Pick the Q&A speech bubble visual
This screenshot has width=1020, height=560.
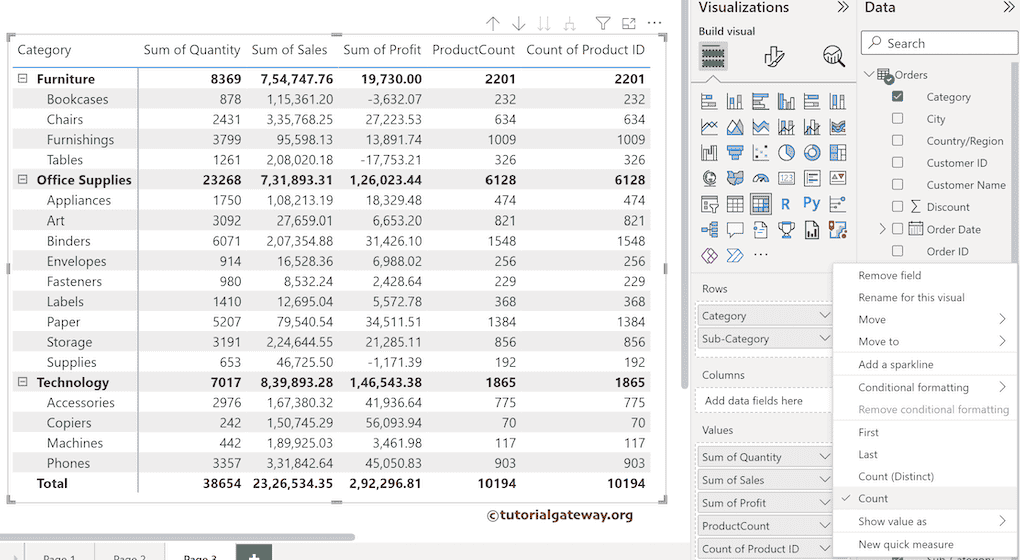coord(734,230)
